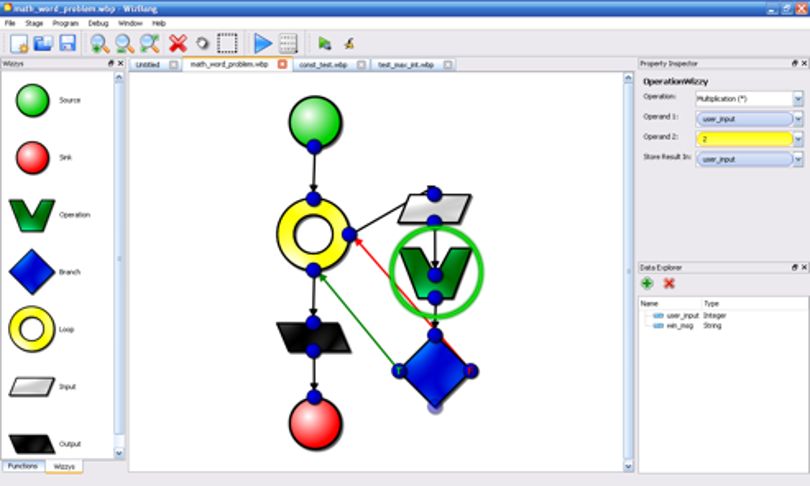Viewport: 810px width, 486px height.
Task: Open the Operation dropdown showing Multiplication
Action: pyautogui.click(x=798, y=99)
